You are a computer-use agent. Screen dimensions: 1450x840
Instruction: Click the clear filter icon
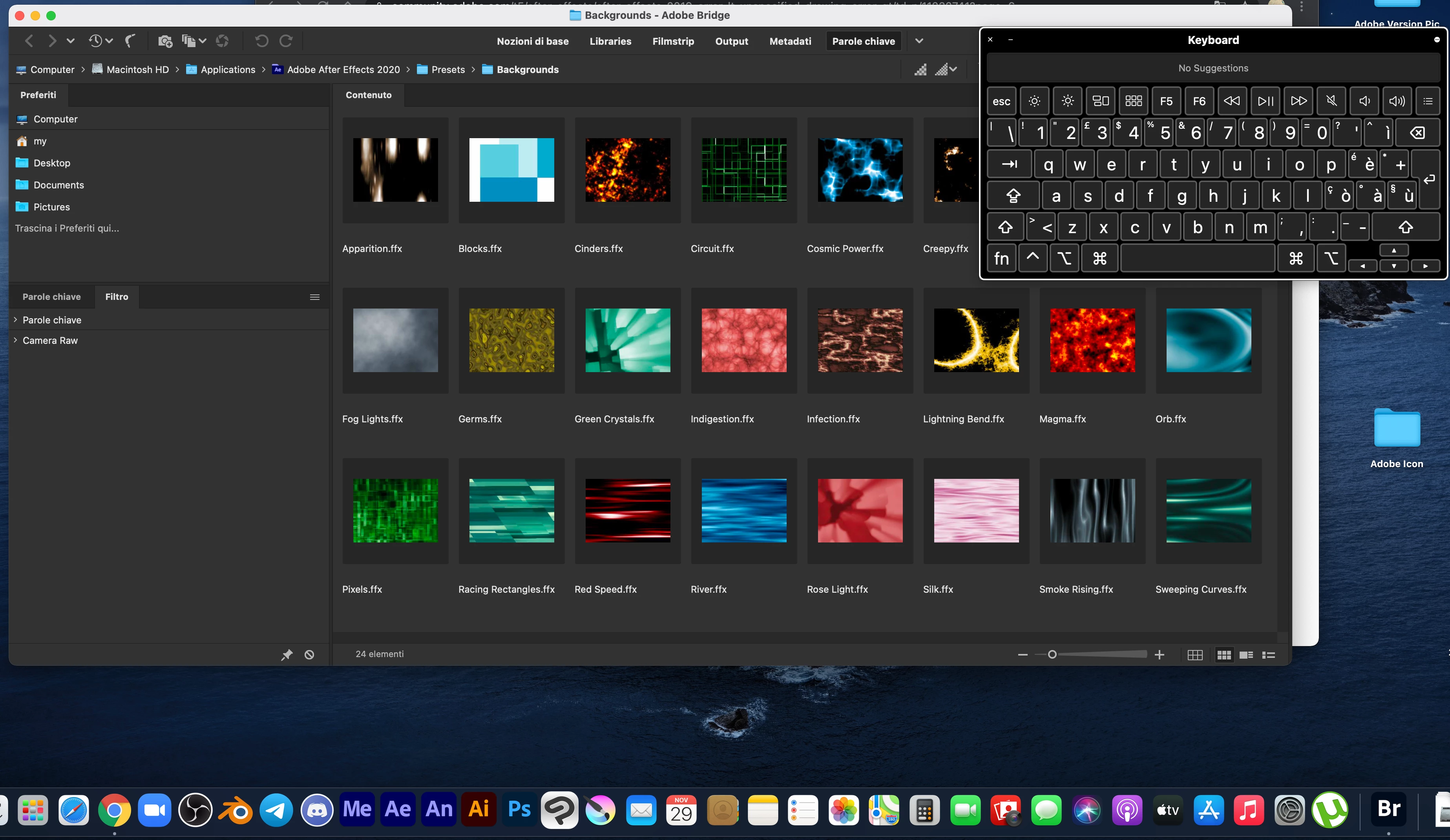(x=310, y=655)
